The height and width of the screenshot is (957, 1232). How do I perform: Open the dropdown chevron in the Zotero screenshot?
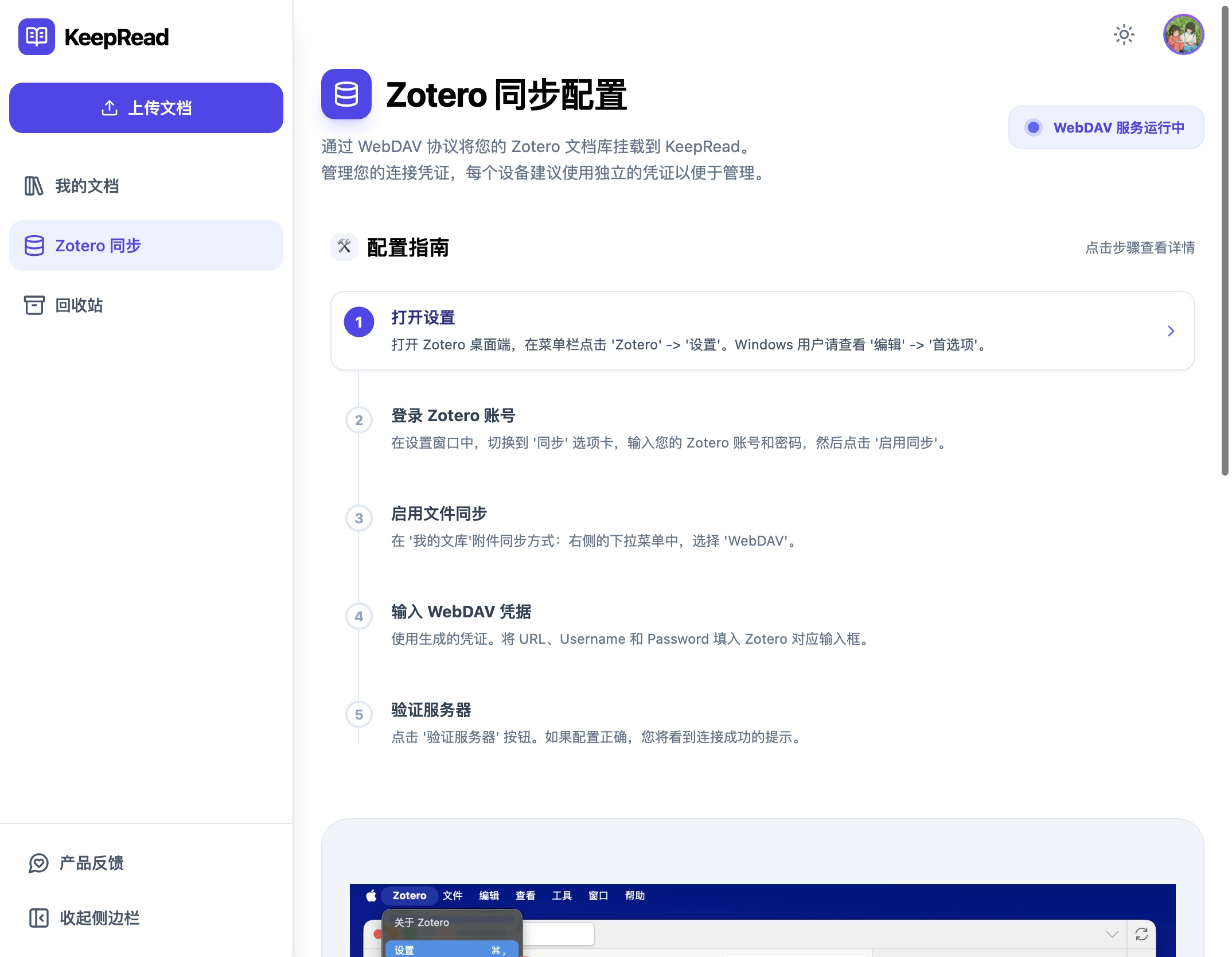1113,934
